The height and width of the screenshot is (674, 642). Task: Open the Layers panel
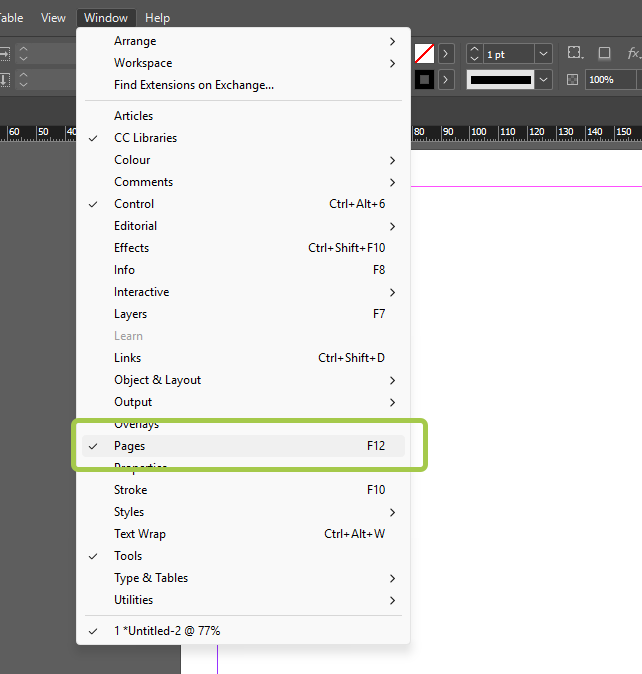243,314
